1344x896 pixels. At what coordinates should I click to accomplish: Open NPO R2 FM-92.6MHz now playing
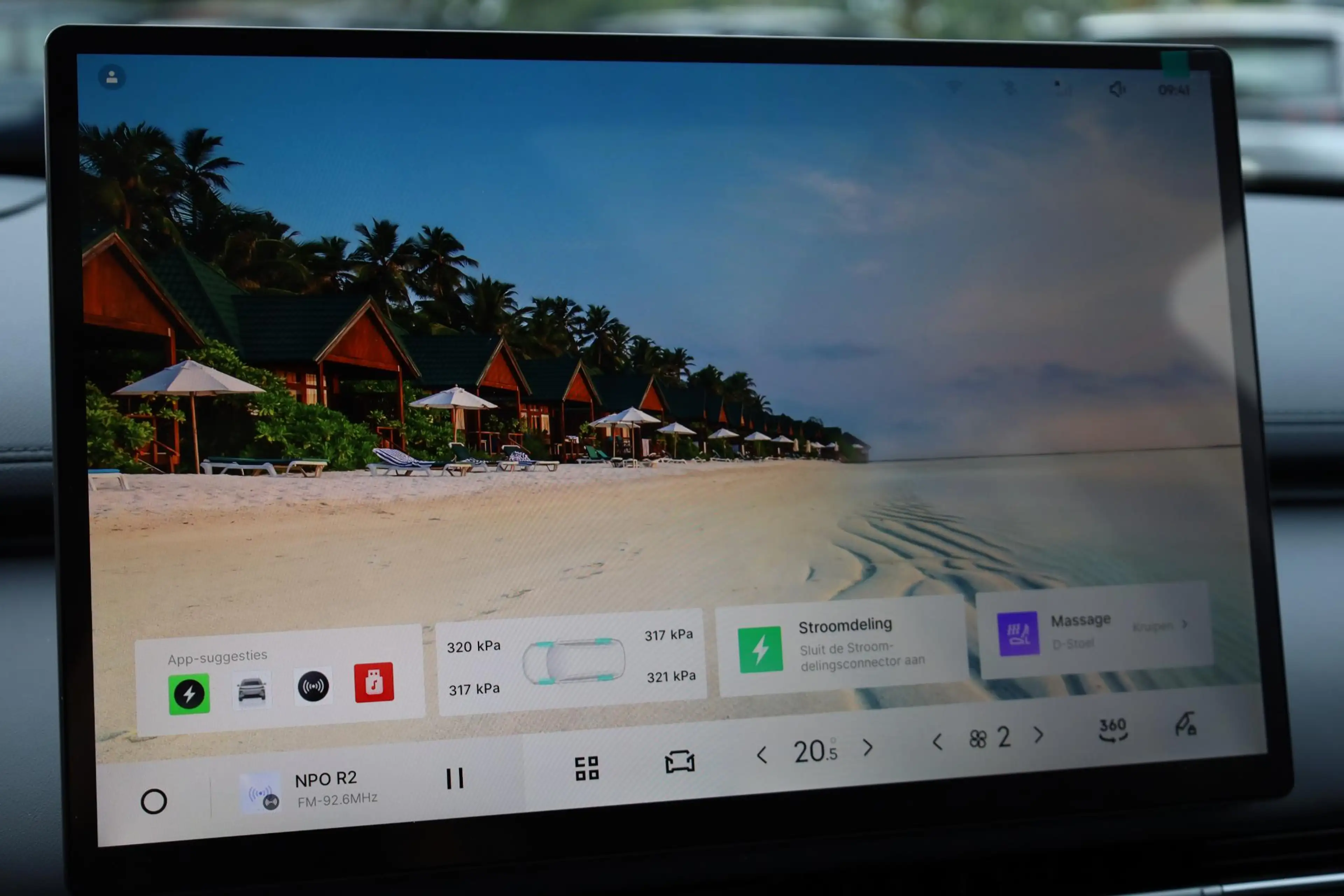[336, 789]
